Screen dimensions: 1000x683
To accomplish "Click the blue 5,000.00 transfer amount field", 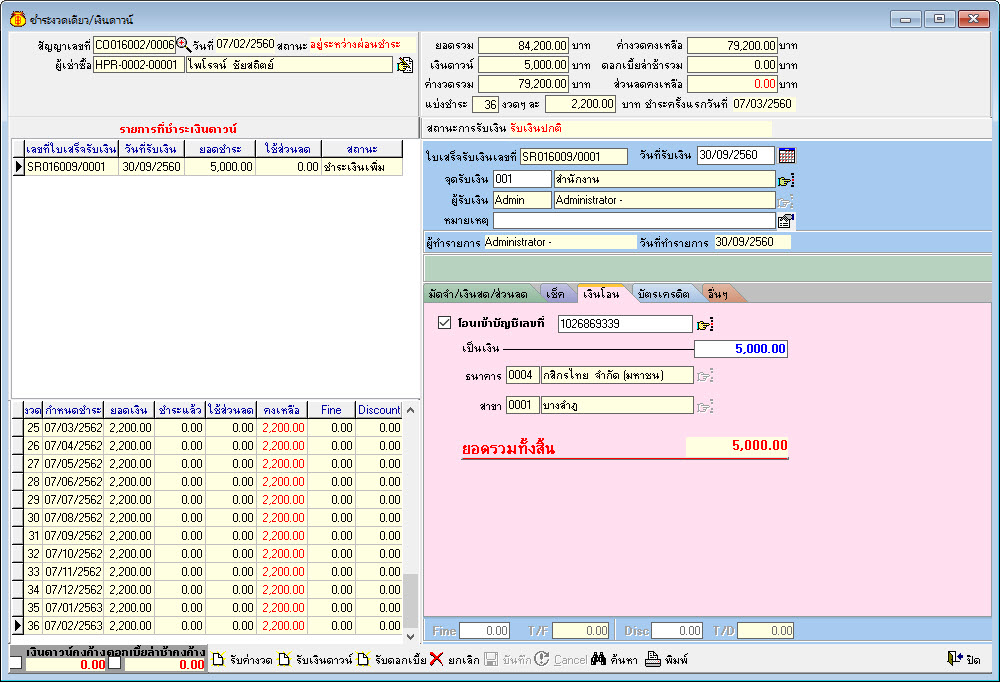I will [x=740, y=349].
